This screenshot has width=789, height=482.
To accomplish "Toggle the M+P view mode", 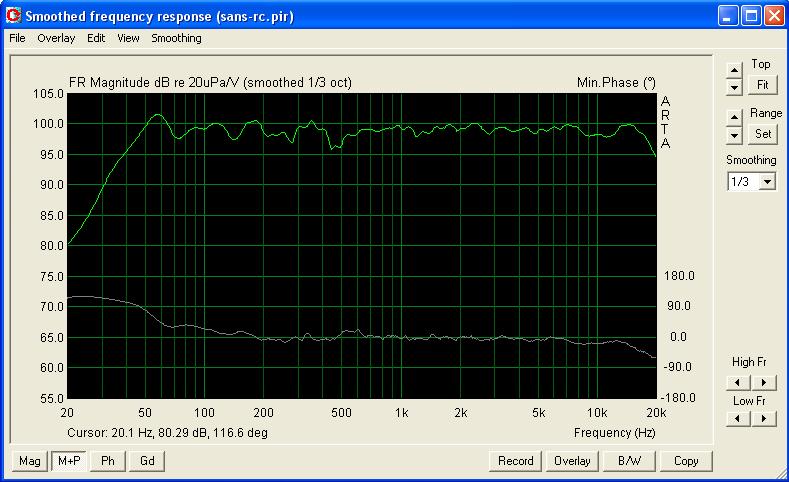I will 69,461.
